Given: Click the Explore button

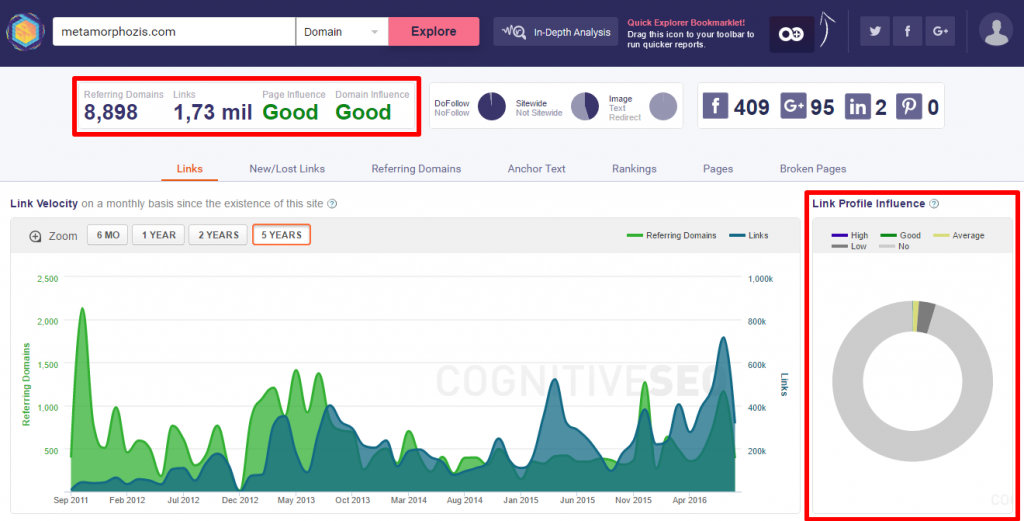Looking at the screenshot, I should click(x=434, y=31).
